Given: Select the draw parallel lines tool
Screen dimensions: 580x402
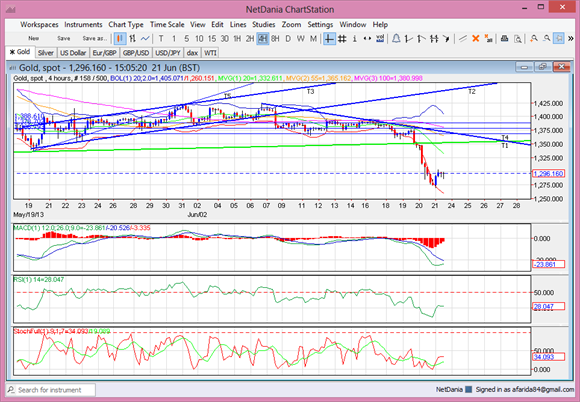Looking at the screenshot, I should (x=463, y=38).
